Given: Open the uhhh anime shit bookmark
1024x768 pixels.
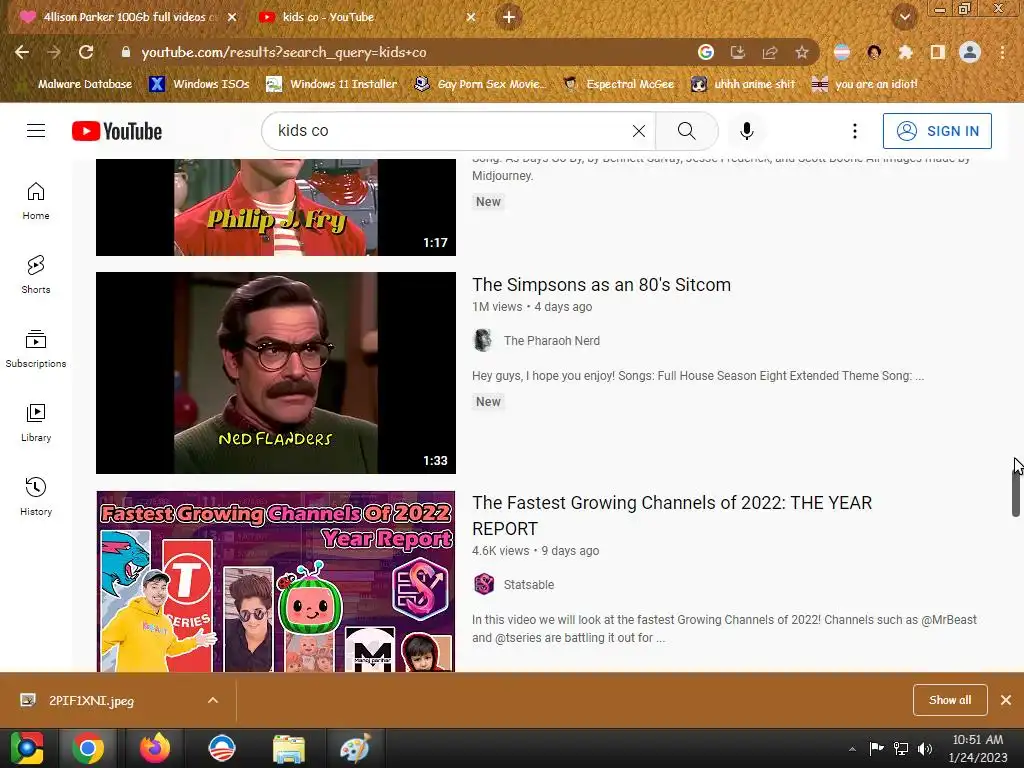Looking at the screenshot, I should [x=743, y=84].
